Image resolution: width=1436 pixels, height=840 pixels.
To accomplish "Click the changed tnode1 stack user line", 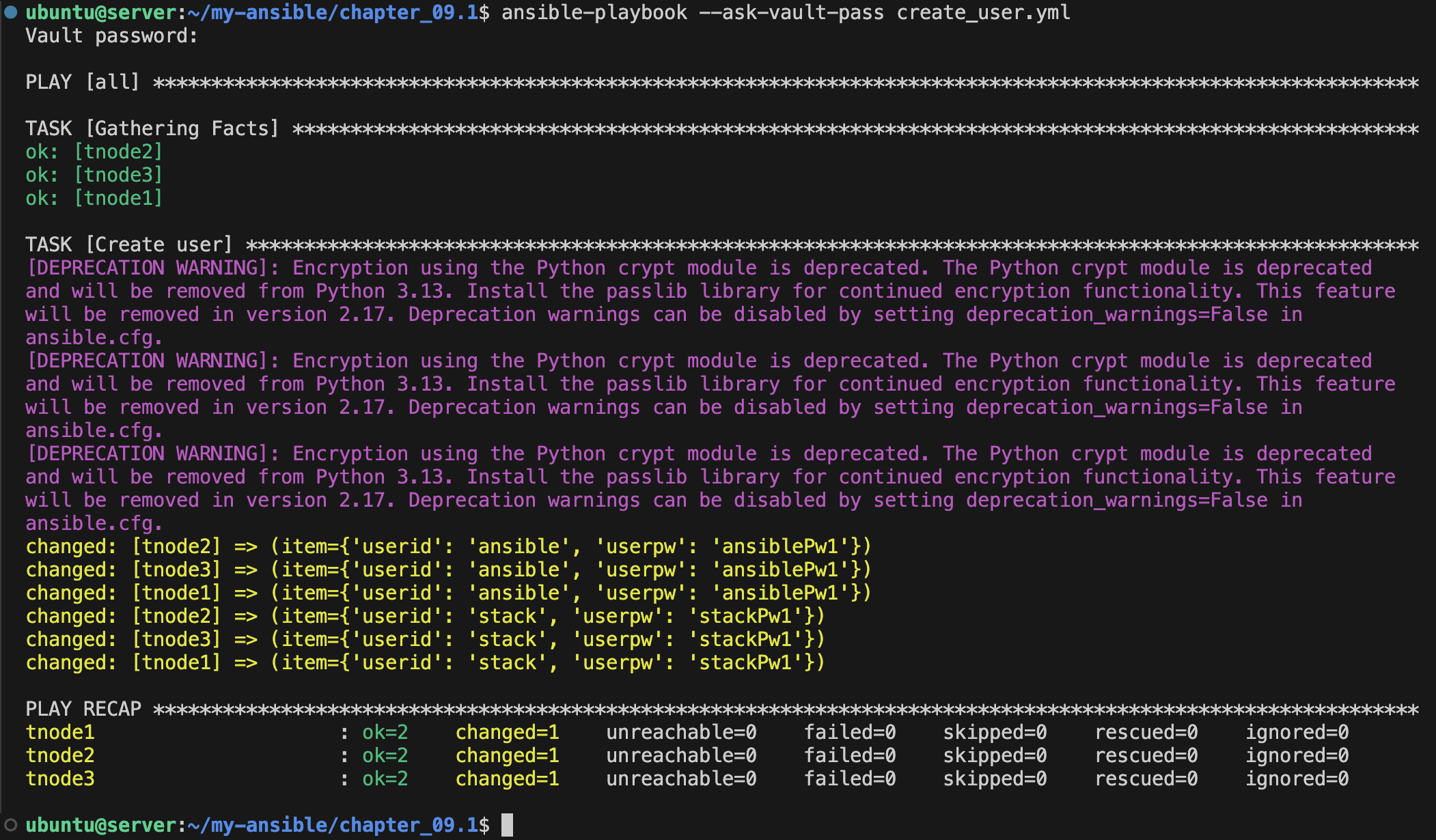I will pos(425,662).
